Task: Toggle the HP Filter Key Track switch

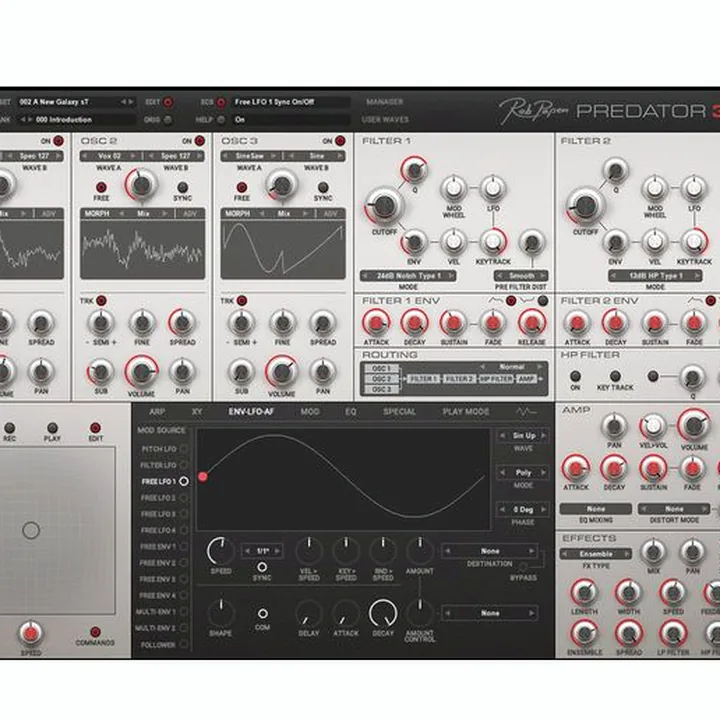Action: 615,377
